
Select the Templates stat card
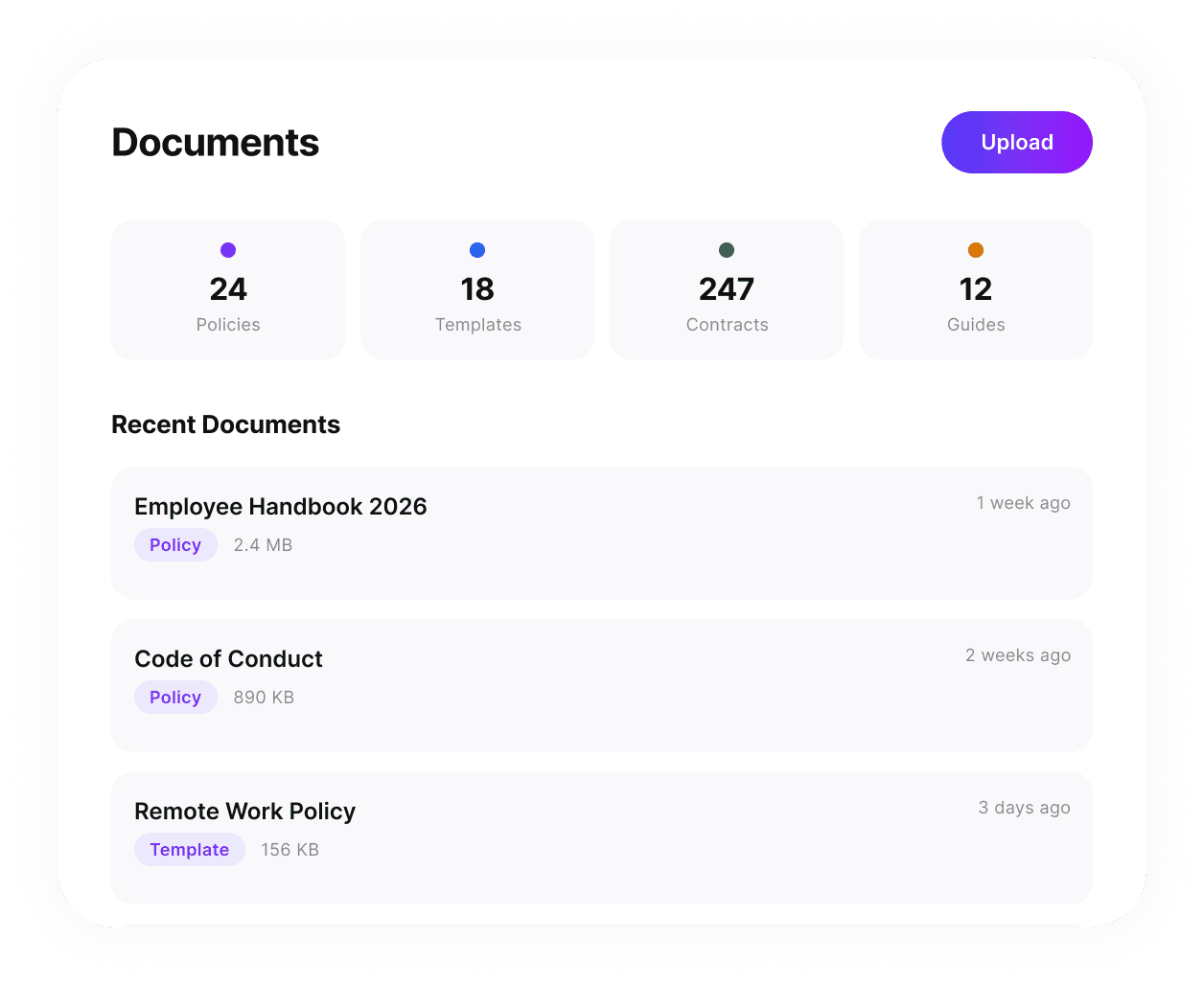coord(476,289)
